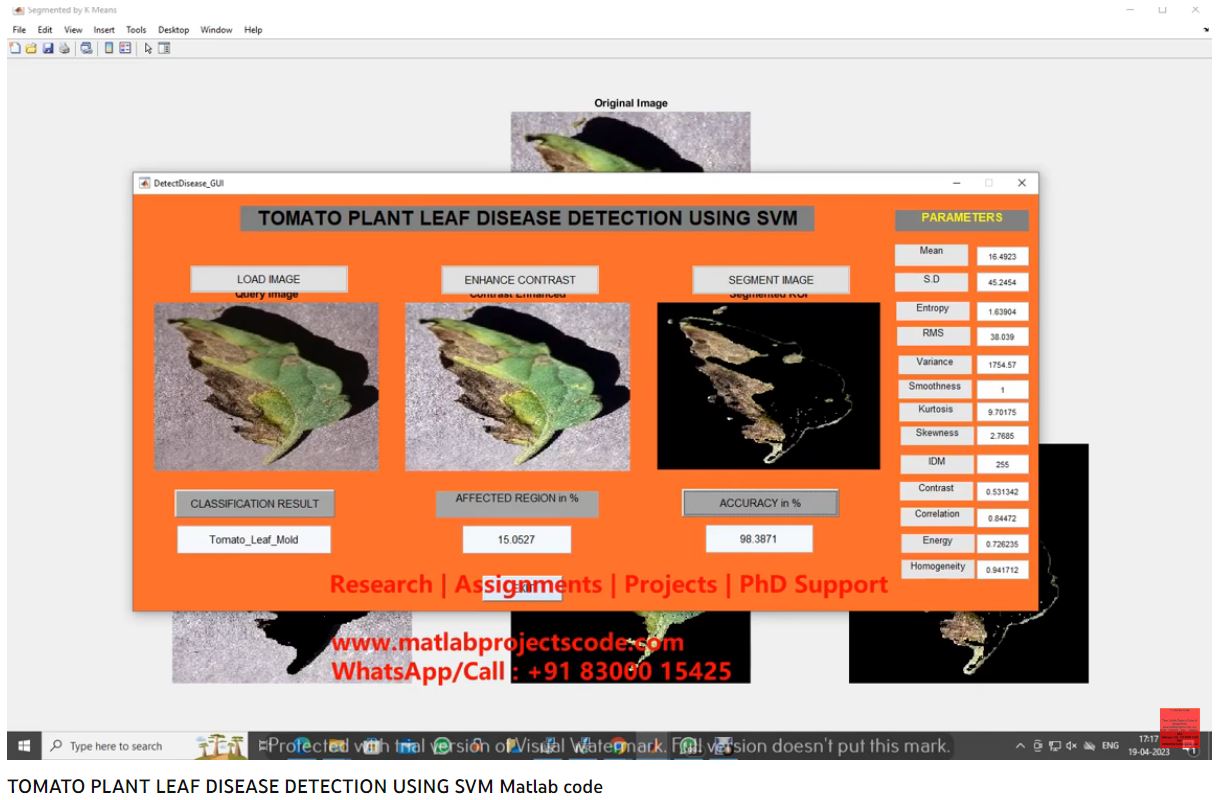The height and width of the screenshot is (800, 1221).
Task: Click the New Figure toolbar icon
Action: 15,47
